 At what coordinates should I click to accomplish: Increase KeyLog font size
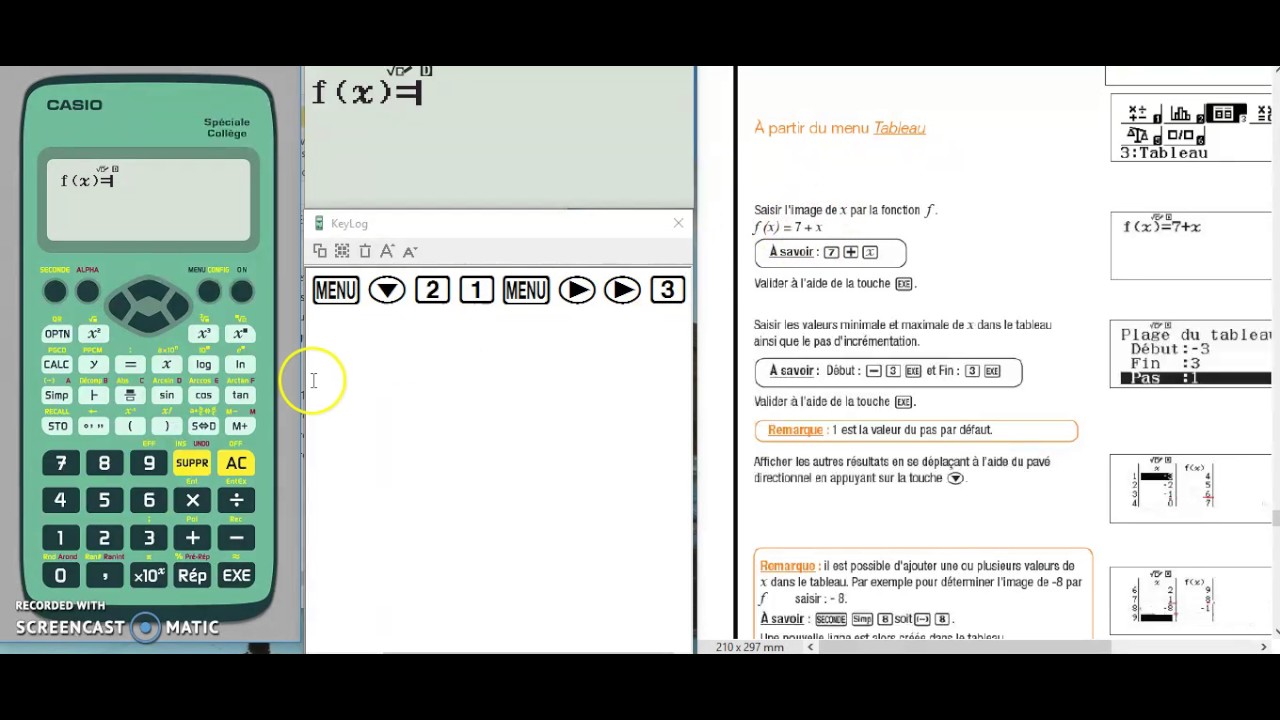click(387, 251)
